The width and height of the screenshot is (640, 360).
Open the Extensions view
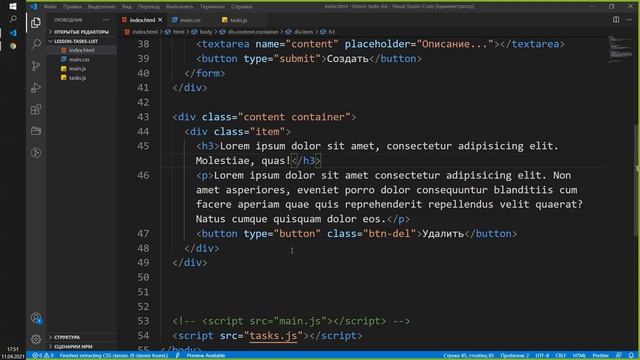click(36, 109)
